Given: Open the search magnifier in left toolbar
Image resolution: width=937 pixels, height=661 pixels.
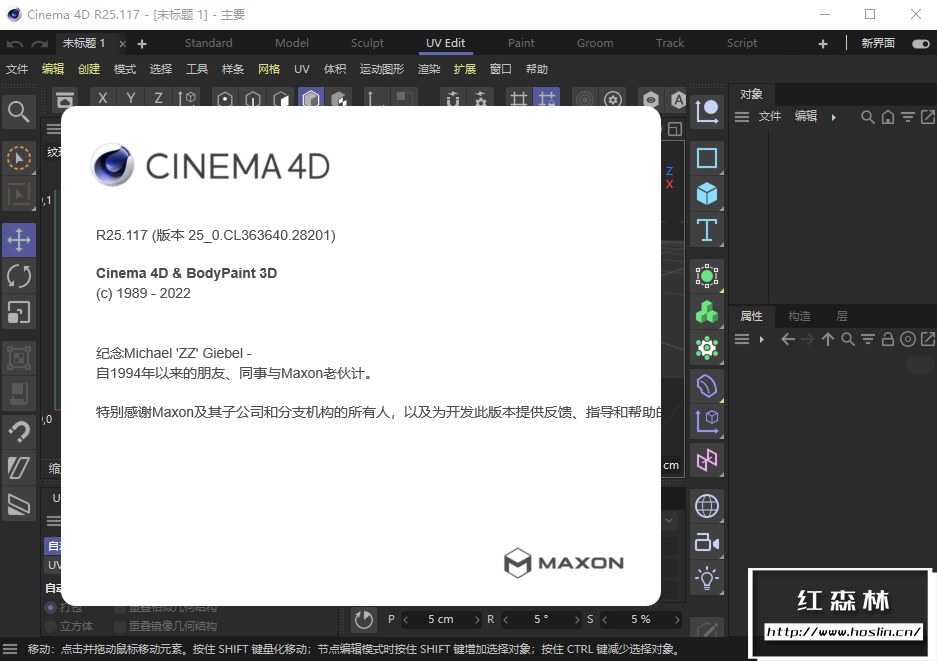Looking at the screenshot, I should pos(19,111).
